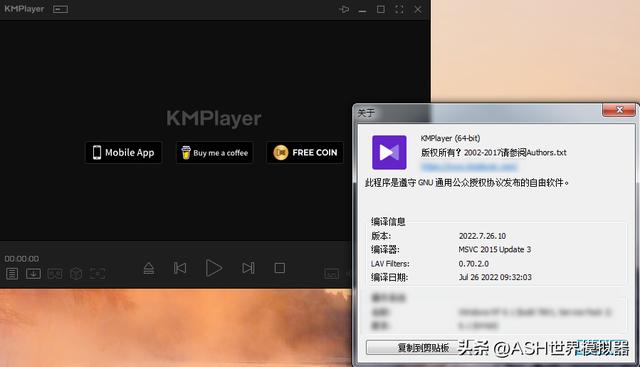
Task: Start playback with the Play button
Action: click(x=213, y=268)
